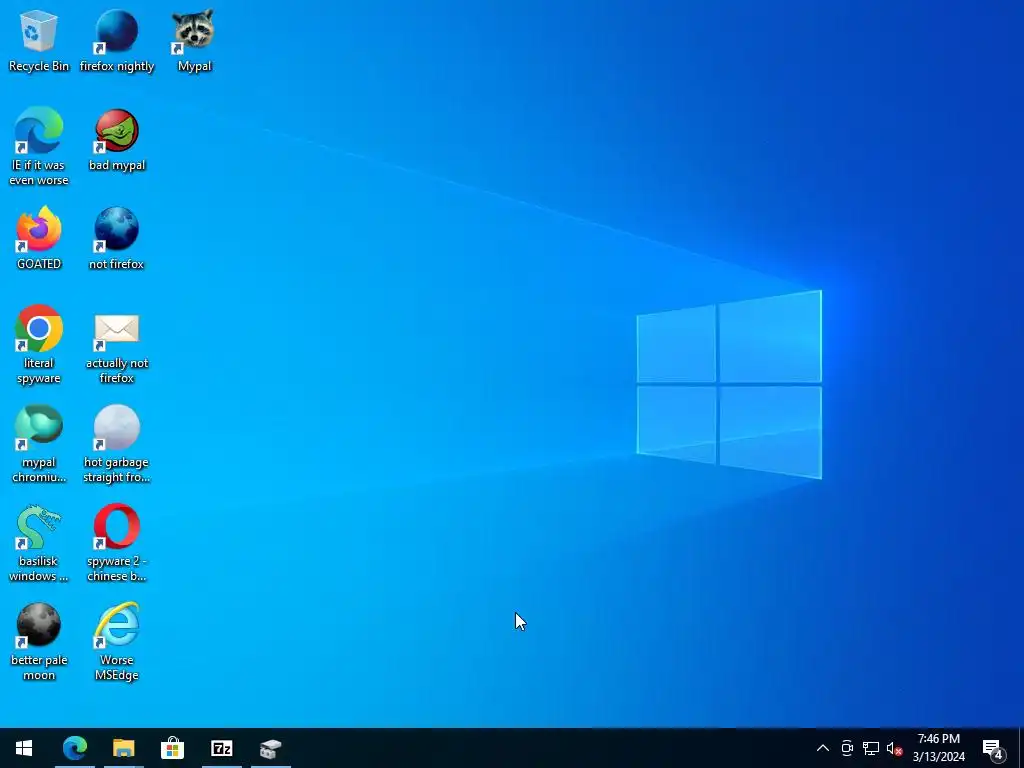Image resolution: width=1024 pixels, height=768 pixels.
Task: Select the 'basilisk windows ...' dragon shortcut
Action: [39, 543]
